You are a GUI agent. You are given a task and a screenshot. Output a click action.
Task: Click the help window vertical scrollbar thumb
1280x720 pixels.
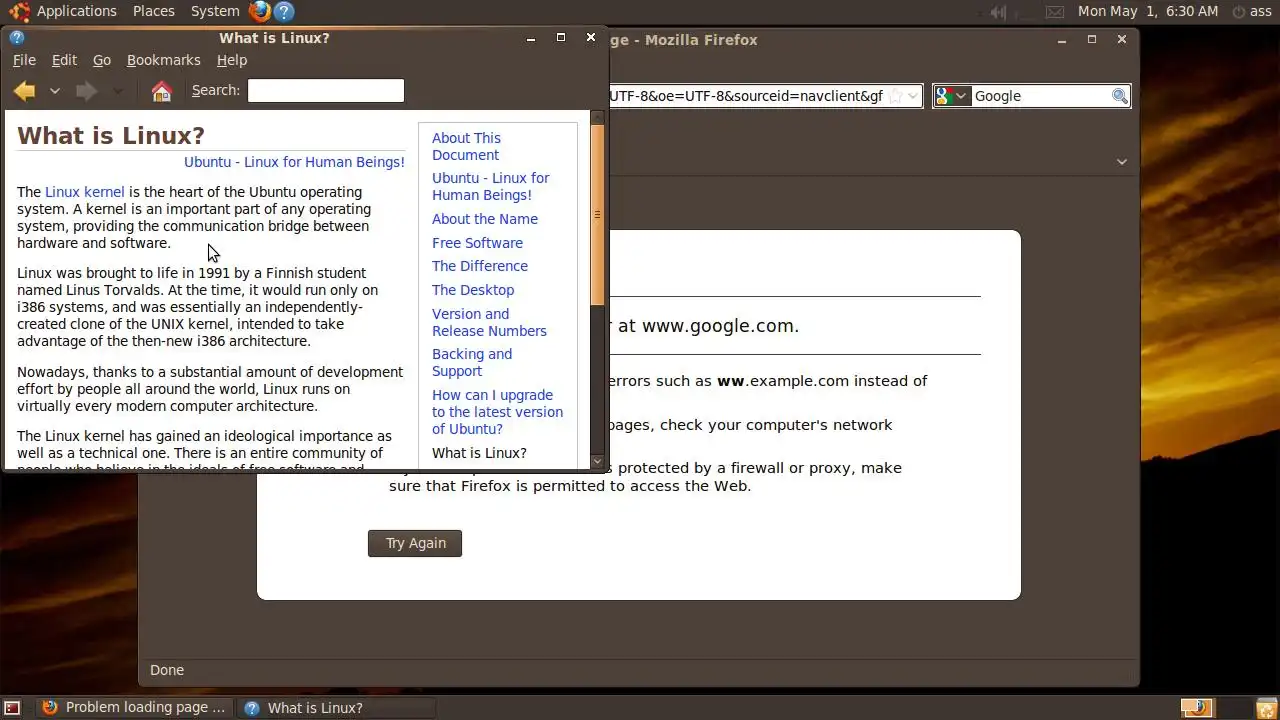click(598, 214)
